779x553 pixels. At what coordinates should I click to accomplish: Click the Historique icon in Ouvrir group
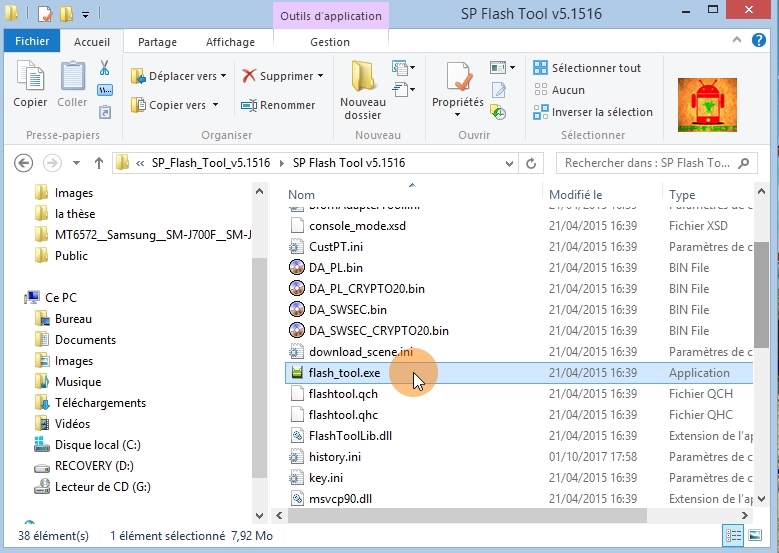click(498, 112)
